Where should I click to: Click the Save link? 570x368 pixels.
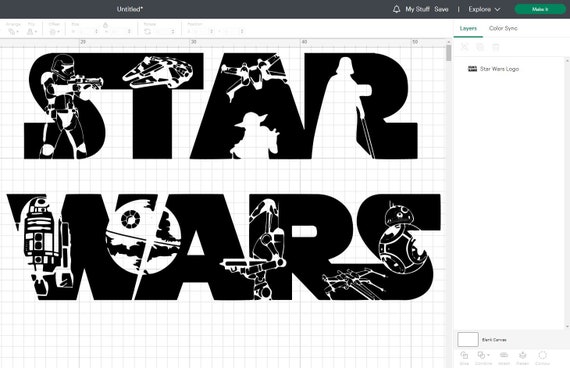[x=441, y=9]
